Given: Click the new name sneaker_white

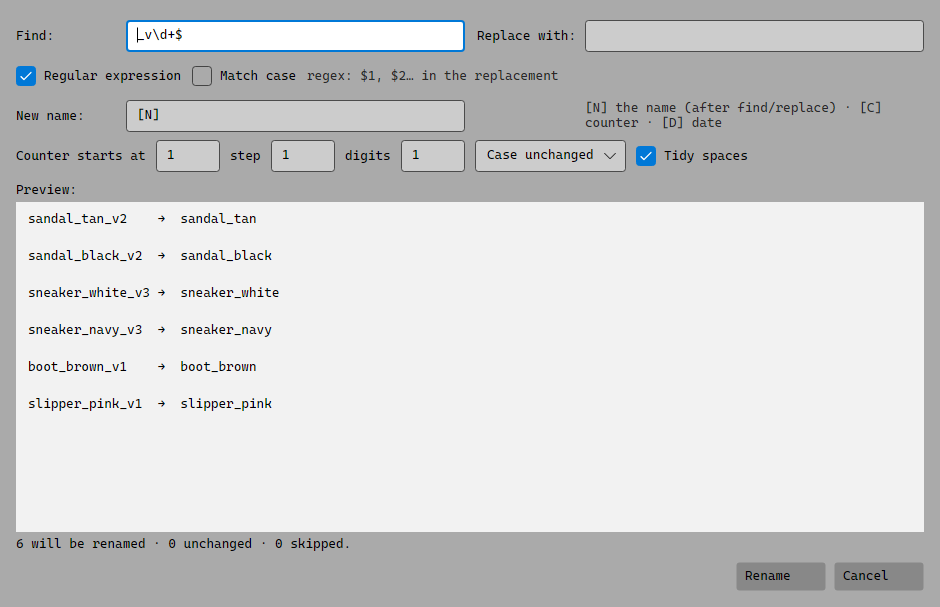Looking at the screenshot, I should 230,293.
